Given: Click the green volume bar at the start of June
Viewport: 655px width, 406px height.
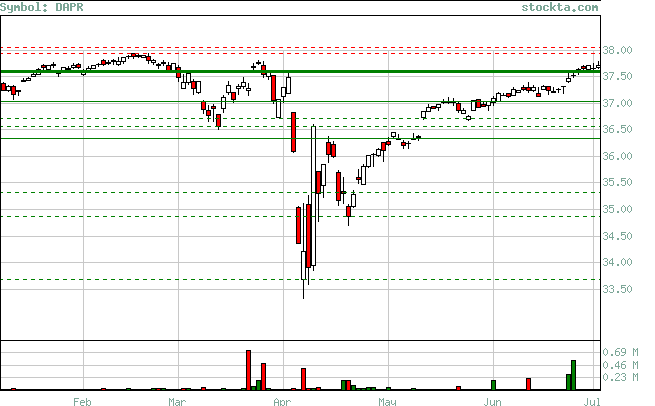Looking at the screenshot, I should 493,385.
